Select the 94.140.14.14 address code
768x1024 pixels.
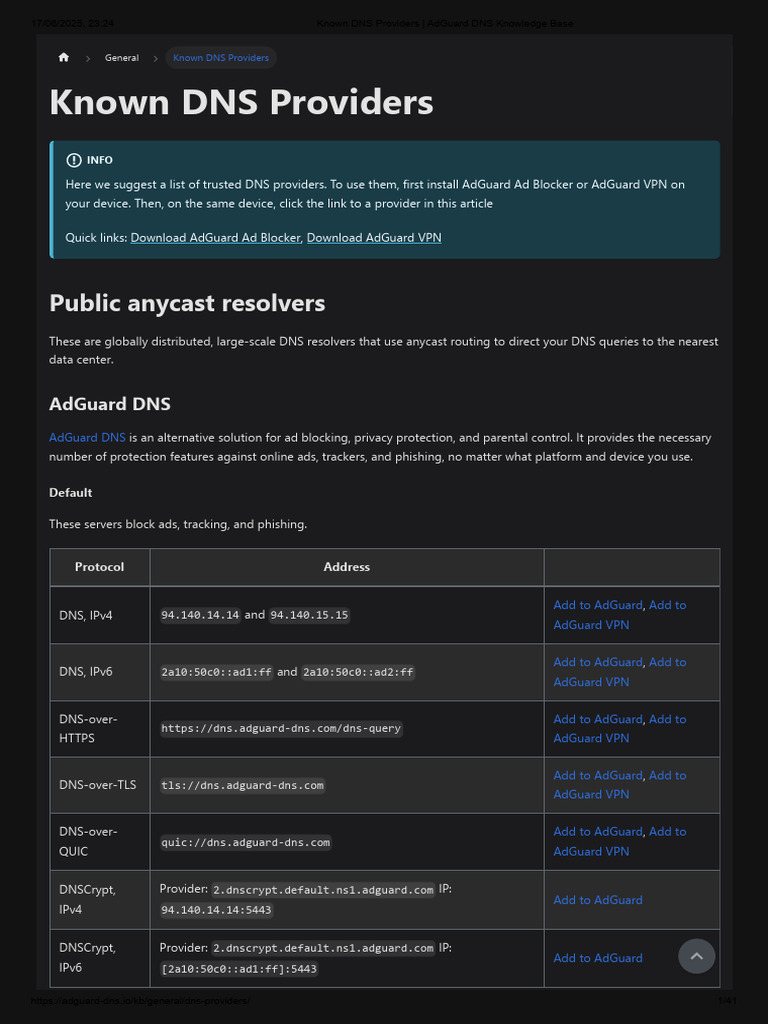click(200, 615)
